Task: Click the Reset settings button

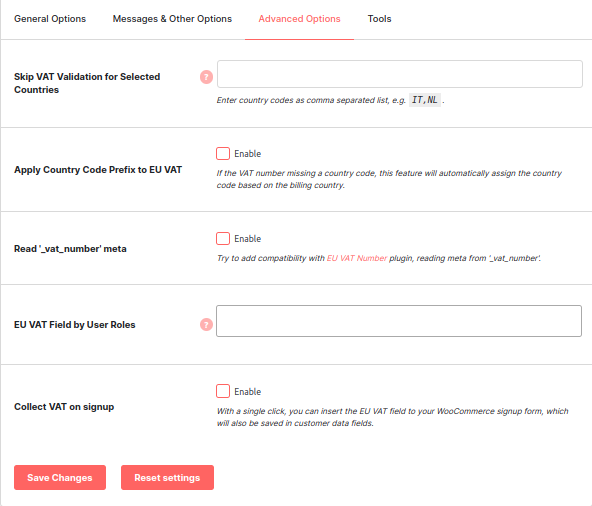Action: pyautogui.click(x=167, y=478)
